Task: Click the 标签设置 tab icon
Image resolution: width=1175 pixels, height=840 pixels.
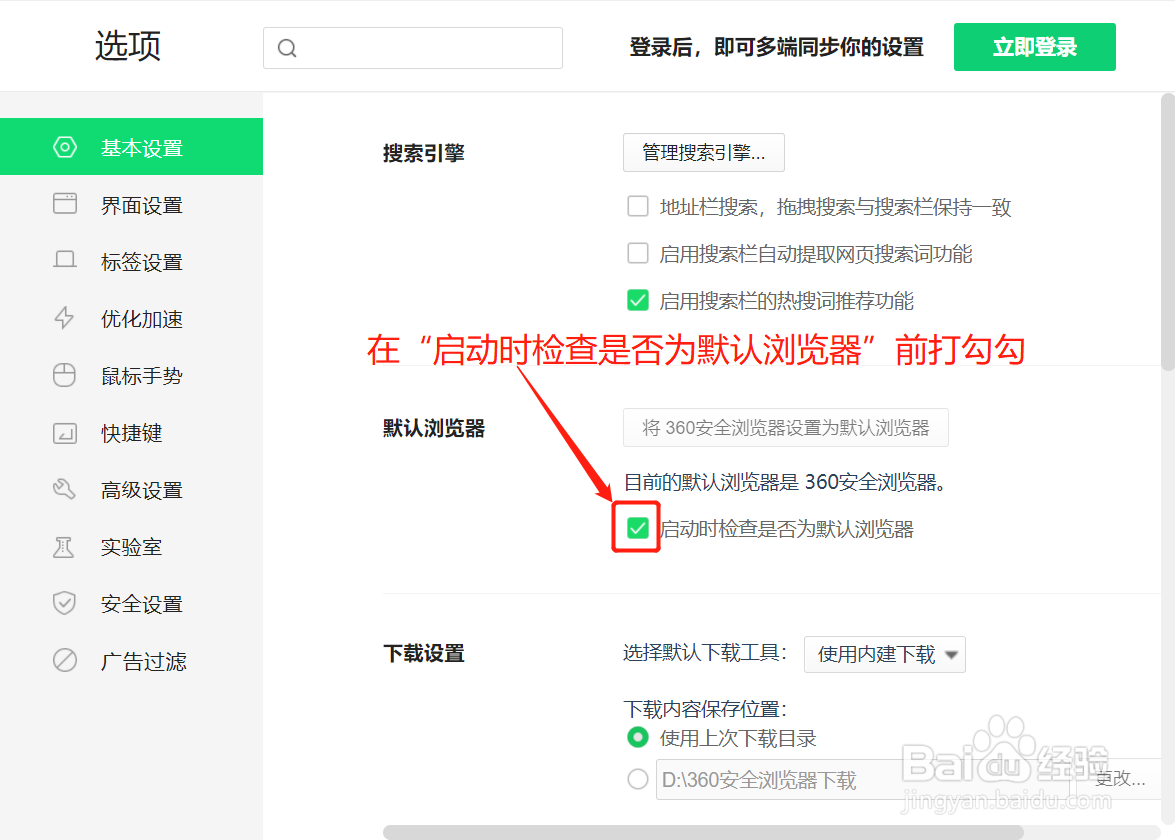Action: (x=64, y=260)
